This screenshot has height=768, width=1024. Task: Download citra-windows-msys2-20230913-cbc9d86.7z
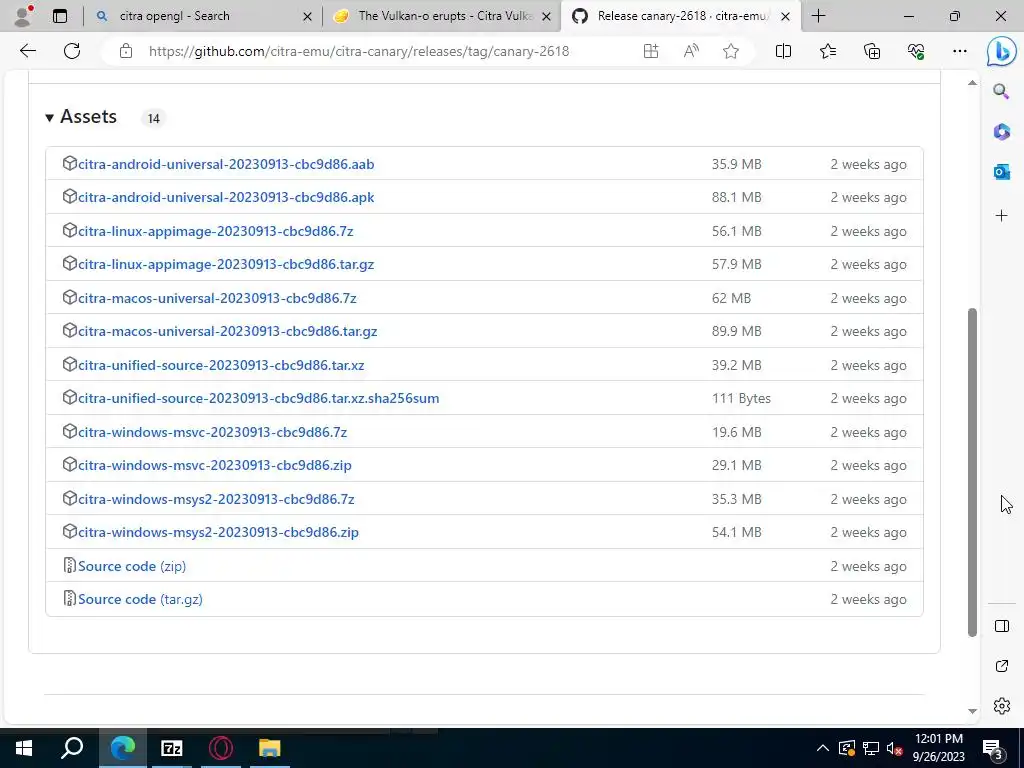pyautogui.click(x=216, y=500)
